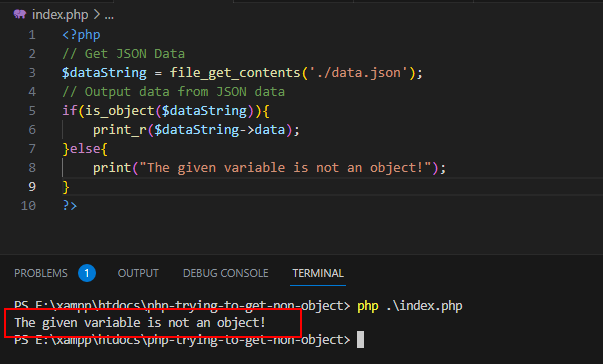This screenshot has width=603, height=364.
Task: Click line number 5 in the gutter
Action: pos(32,111)
